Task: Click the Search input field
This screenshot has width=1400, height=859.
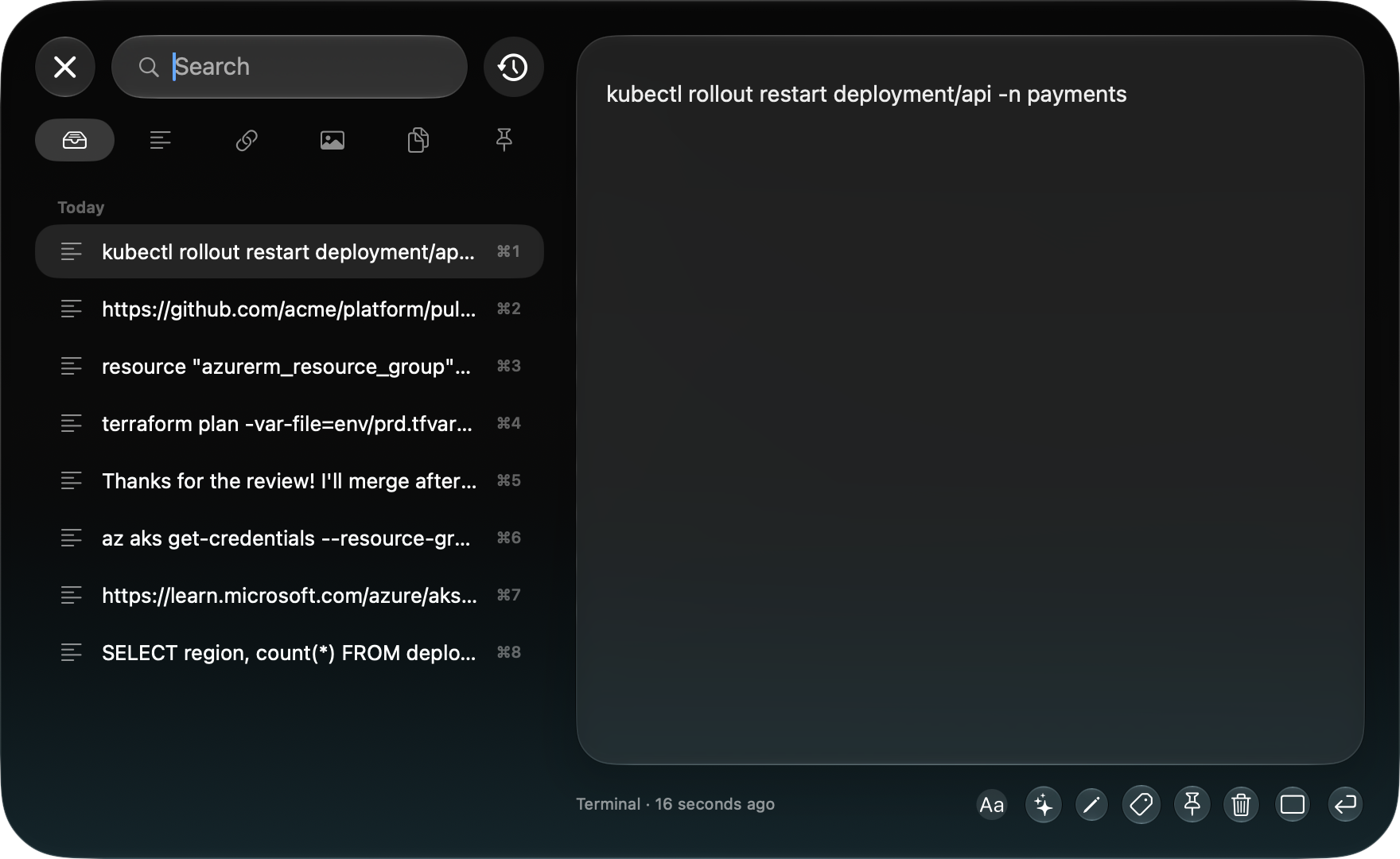Action: (290, 67)
